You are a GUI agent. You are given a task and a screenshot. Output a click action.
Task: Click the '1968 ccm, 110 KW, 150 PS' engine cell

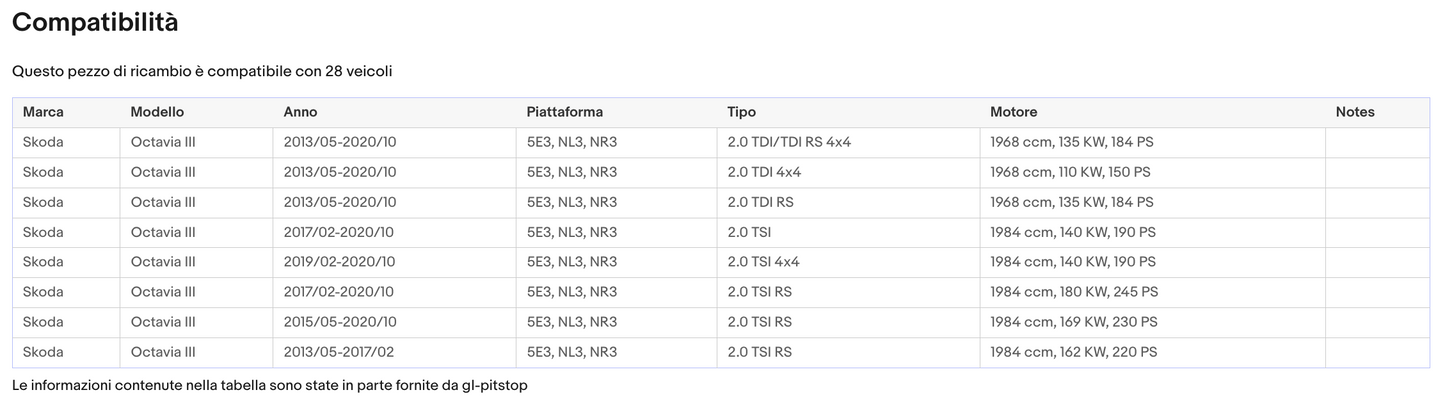[x=1070, y=172]
